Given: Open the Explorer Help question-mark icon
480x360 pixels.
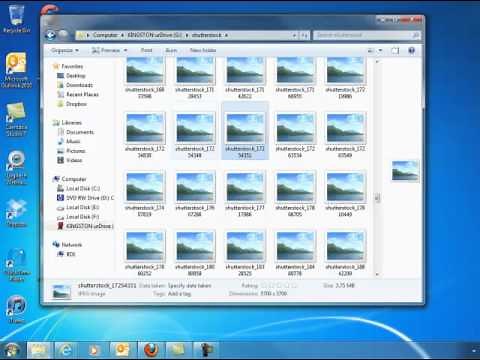Looking at the screenshot, I should point(412,50).
